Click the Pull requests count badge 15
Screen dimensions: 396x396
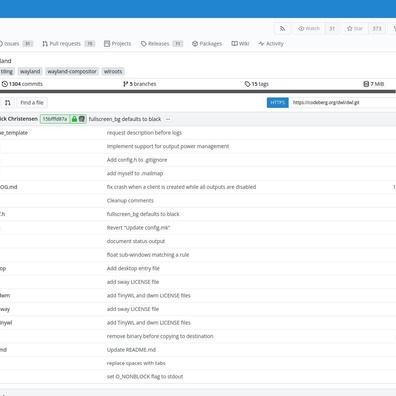point(90,44)
